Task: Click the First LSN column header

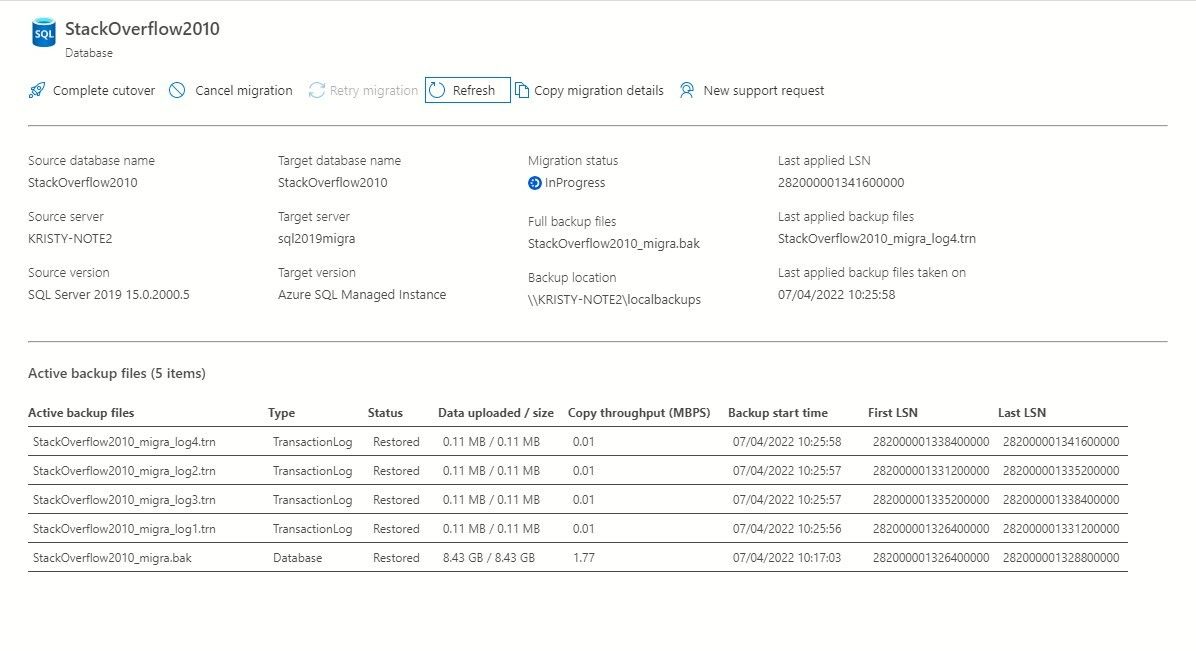Action: 892,413
